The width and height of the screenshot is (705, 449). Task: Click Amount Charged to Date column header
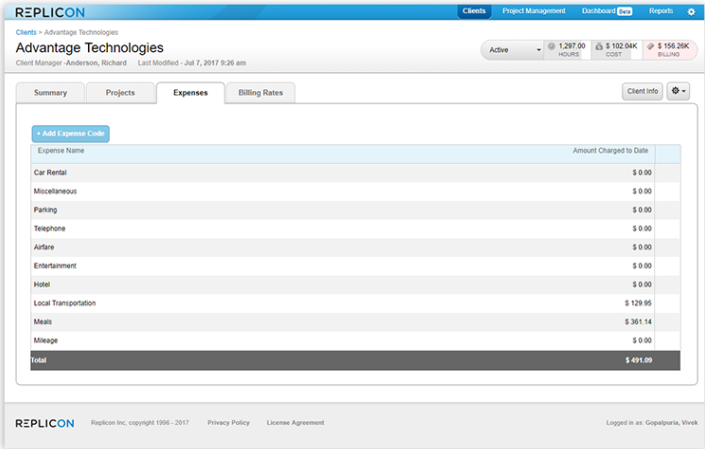(610, 151)
